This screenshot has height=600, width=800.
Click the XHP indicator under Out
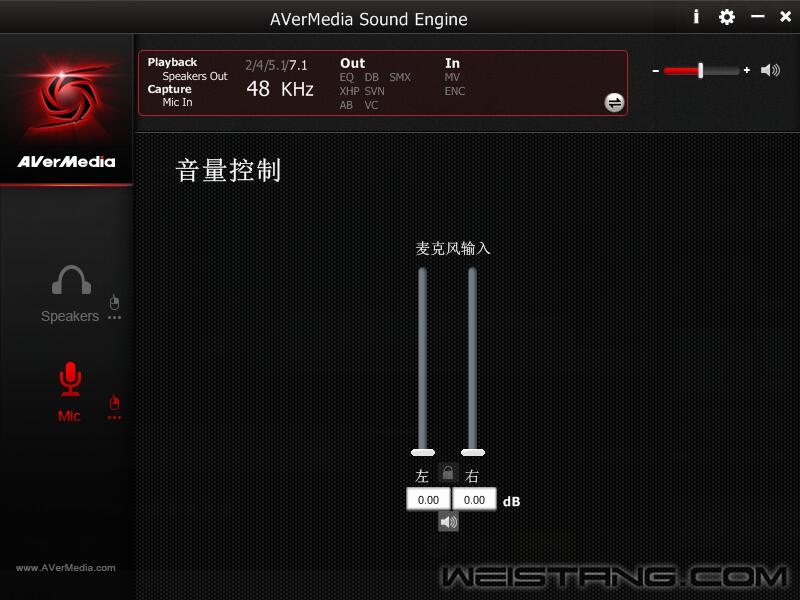pos(349,91)
